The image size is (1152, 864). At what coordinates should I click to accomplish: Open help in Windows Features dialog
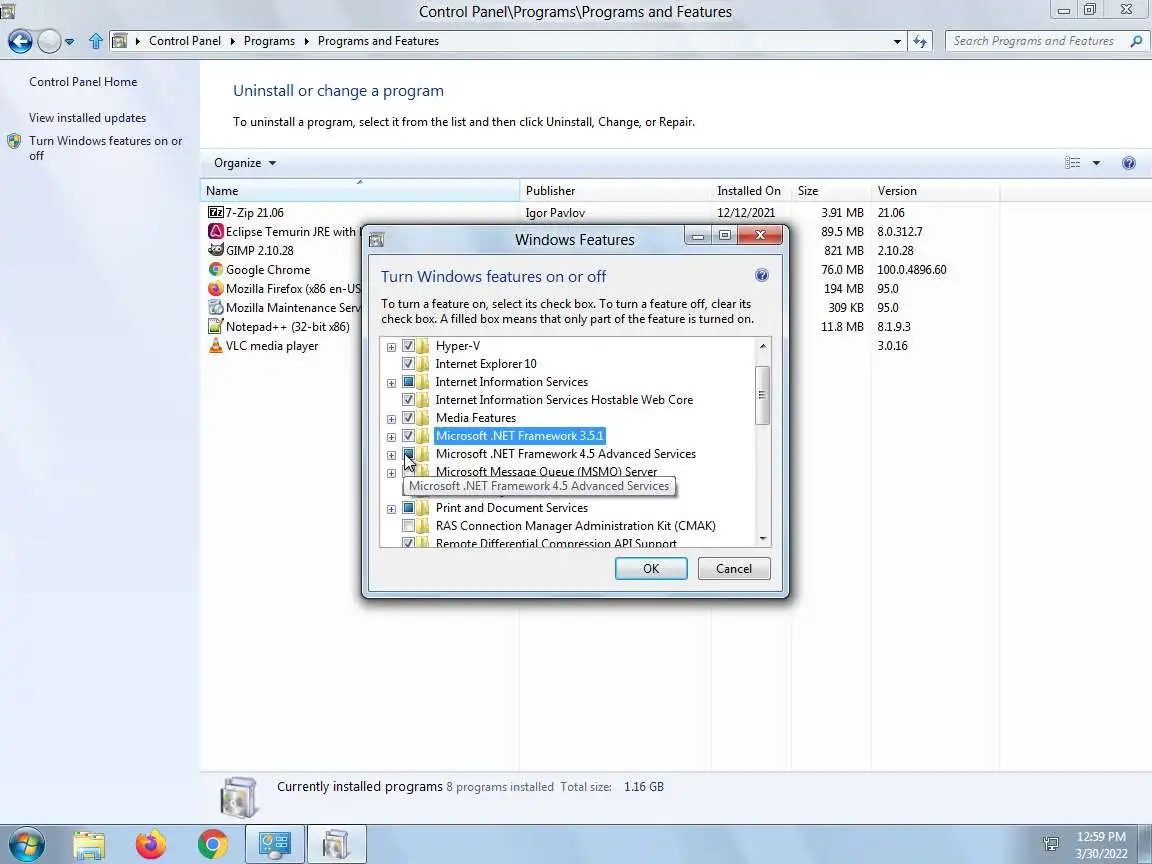tap(762, 276)
